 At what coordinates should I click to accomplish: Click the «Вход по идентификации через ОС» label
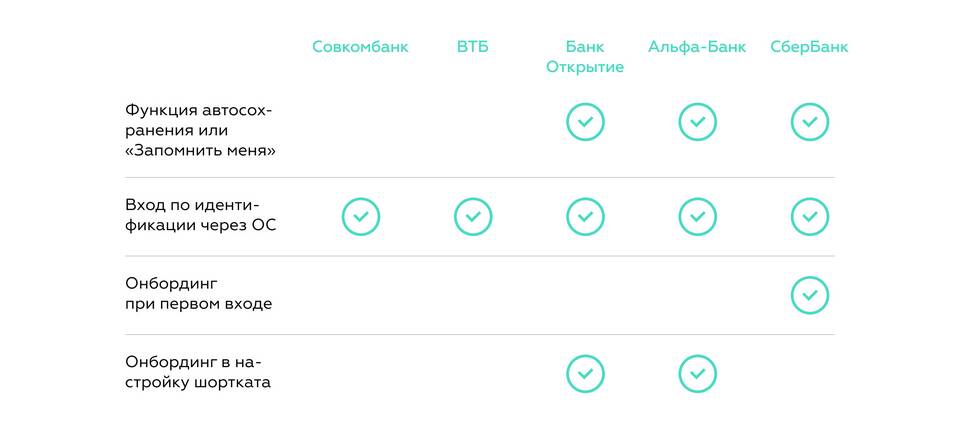[x=200, y=216]
